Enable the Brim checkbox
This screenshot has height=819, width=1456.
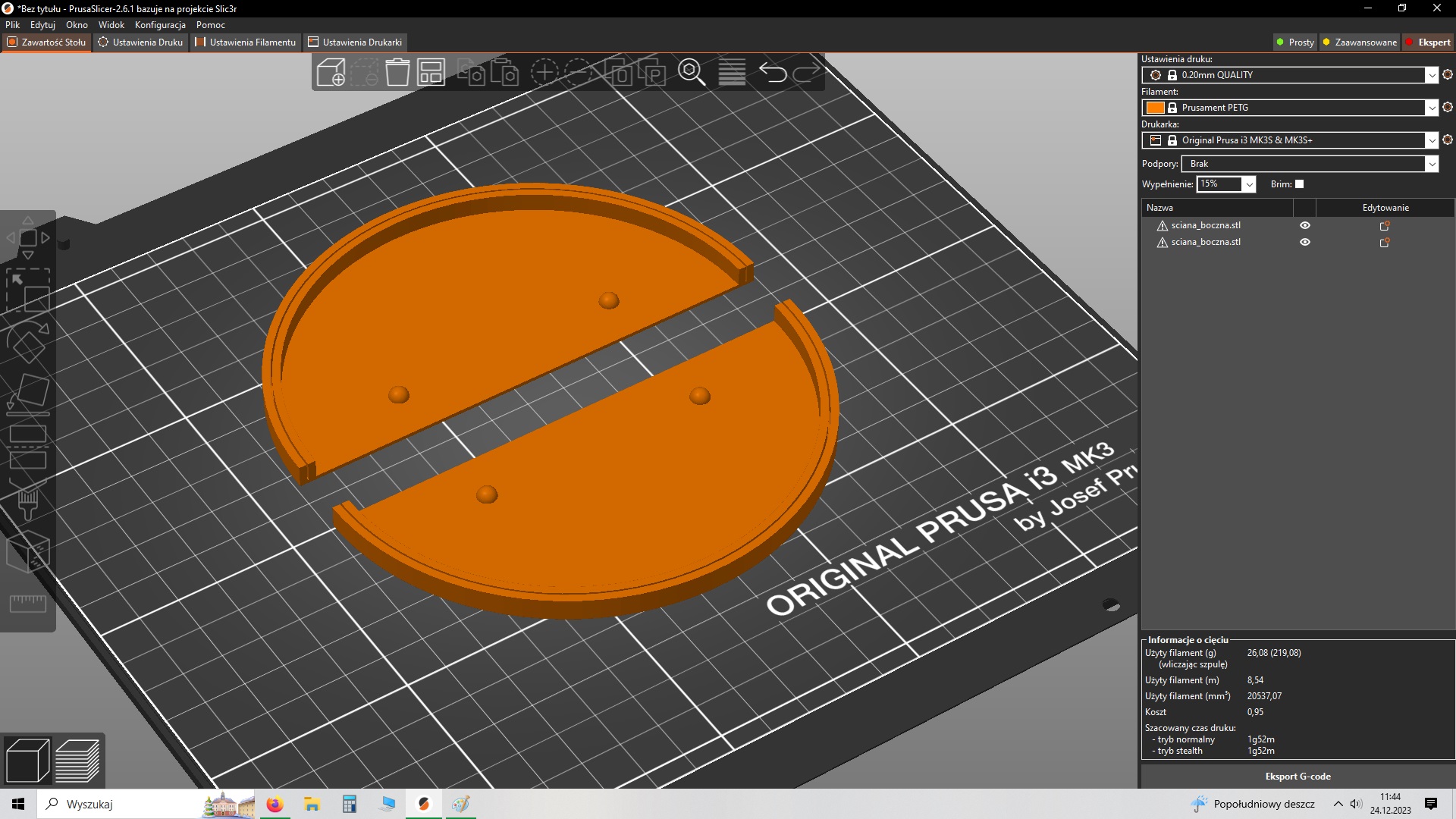pos(1299,184)
